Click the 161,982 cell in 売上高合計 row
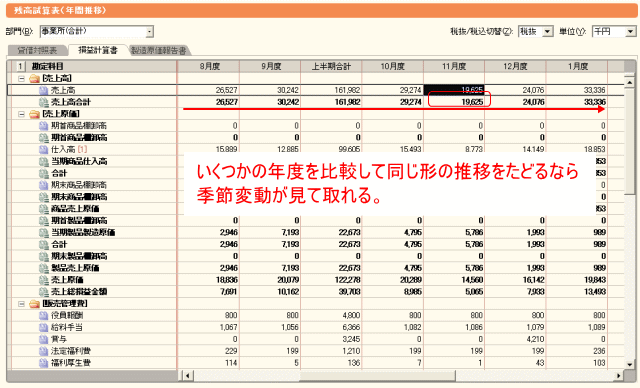Screen dimensions: 640x388 click(x=331, y=102)
